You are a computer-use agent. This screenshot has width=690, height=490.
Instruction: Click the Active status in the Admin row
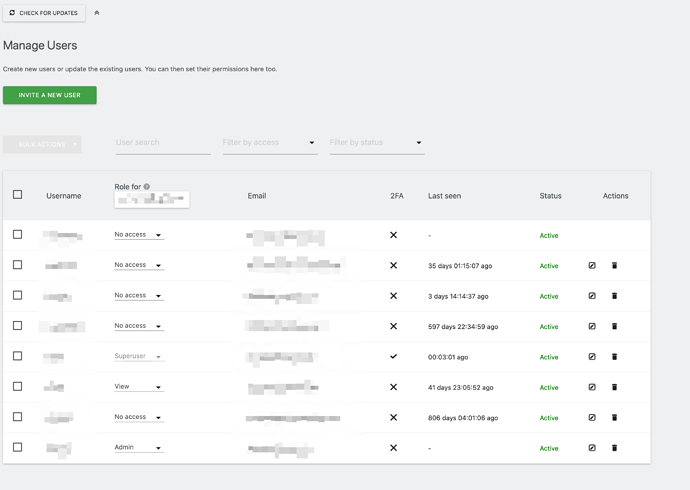pyautogui.click(x=549, y=448)
